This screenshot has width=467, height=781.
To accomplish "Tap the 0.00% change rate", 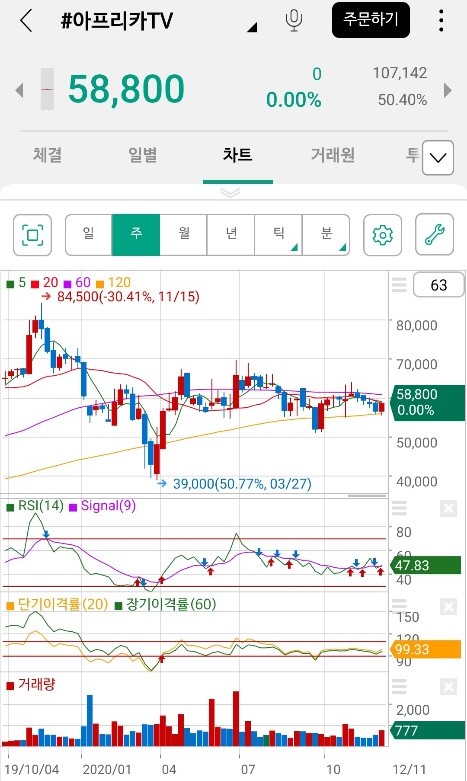I will (x=294, y=100).
